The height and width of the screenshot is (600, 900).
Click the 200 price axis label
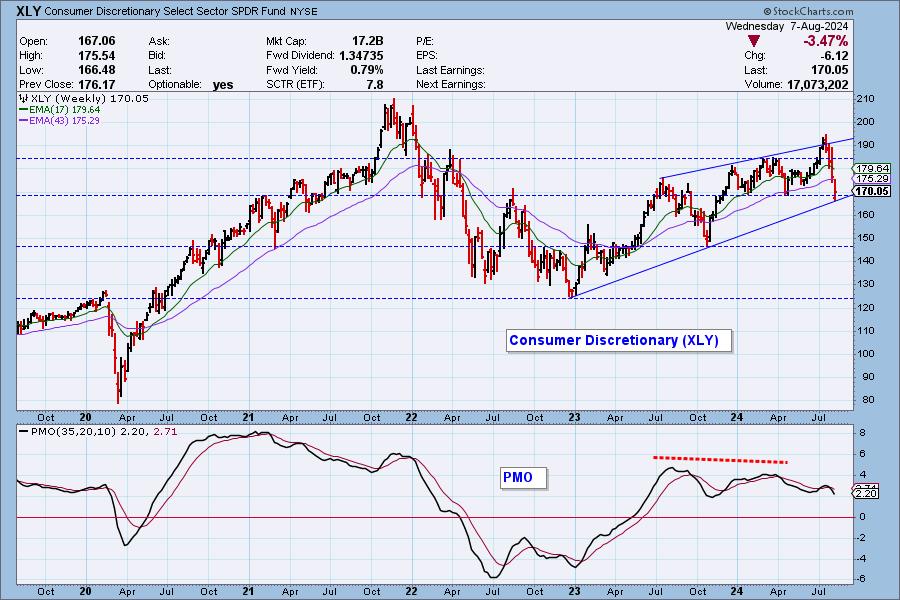pos(865,122)
